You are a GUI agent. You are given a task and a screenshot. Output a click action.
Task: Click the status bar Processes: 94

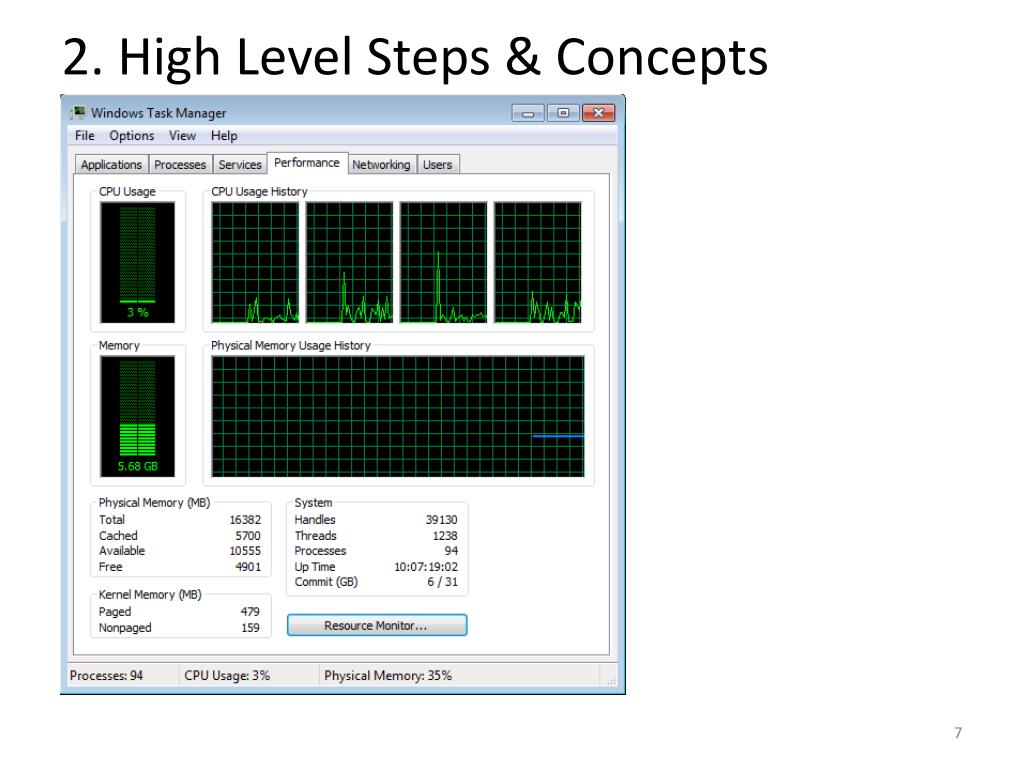pos(106,675)
